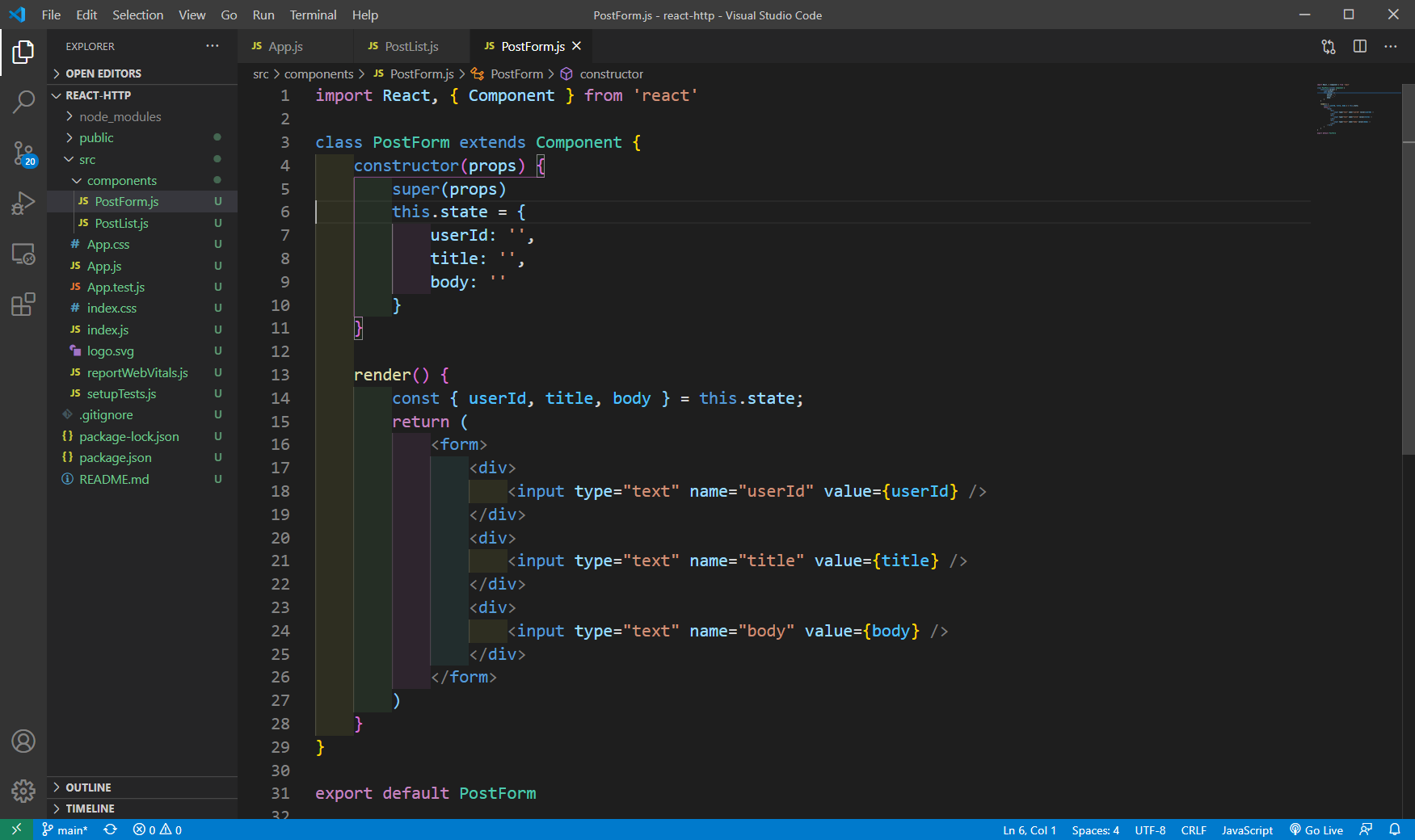
Task: Open the Explorer view in activity bar
Action: pyautogui.click(x=23, y=52)
